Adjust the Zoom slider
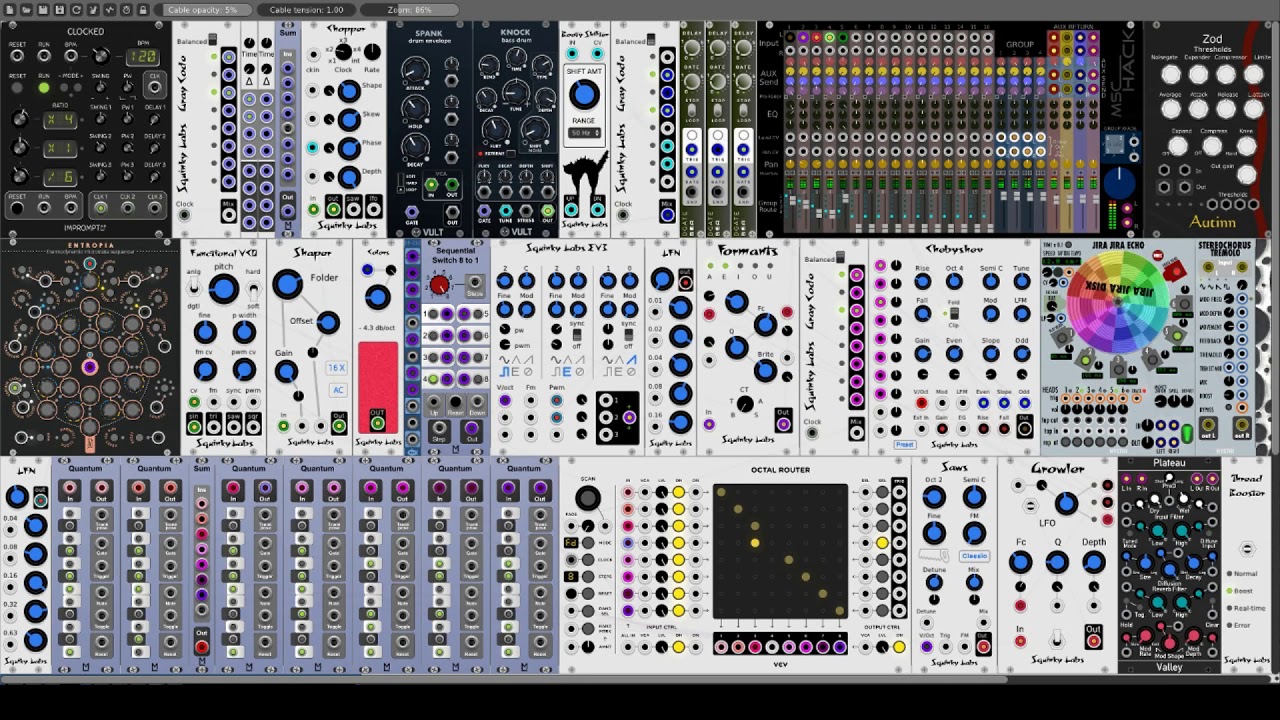Screen dimensions: 1280x720 click(x=409, y=10)
